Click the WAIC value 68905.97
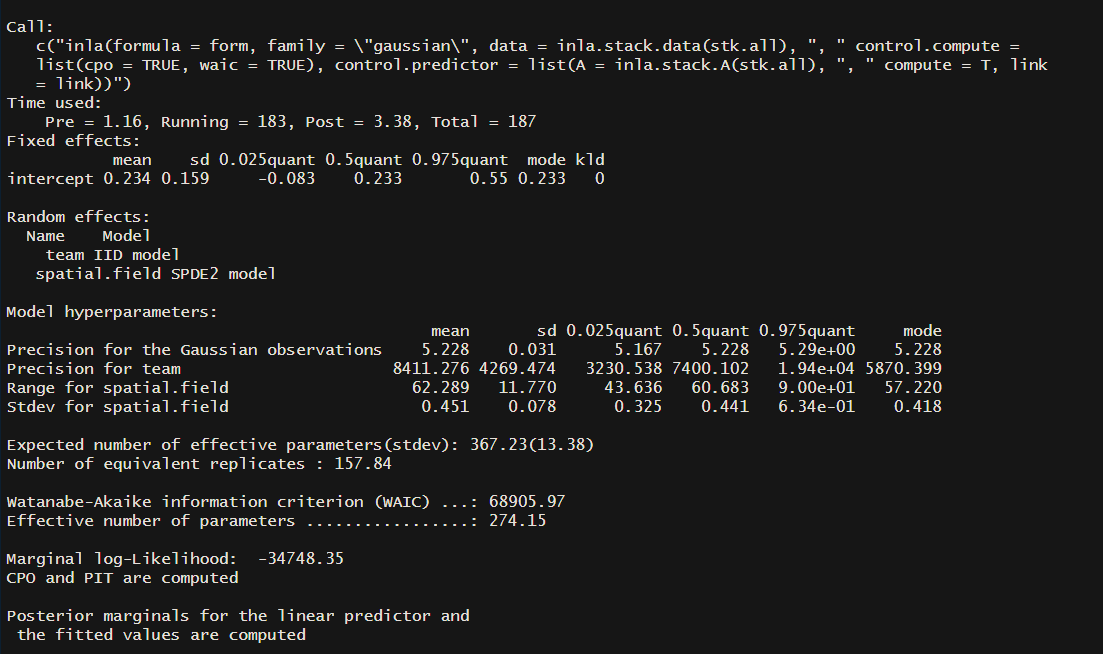 (x=527, y=501)
